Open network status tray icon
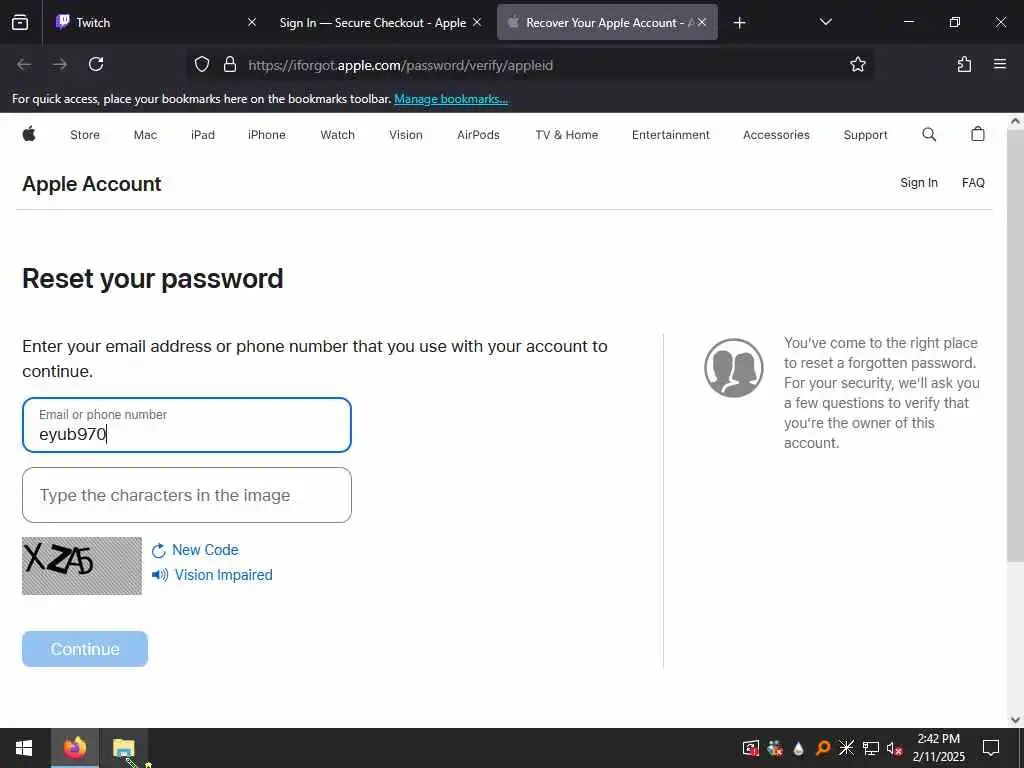This screenshot has height=768, width=1024. pos(871,748)
